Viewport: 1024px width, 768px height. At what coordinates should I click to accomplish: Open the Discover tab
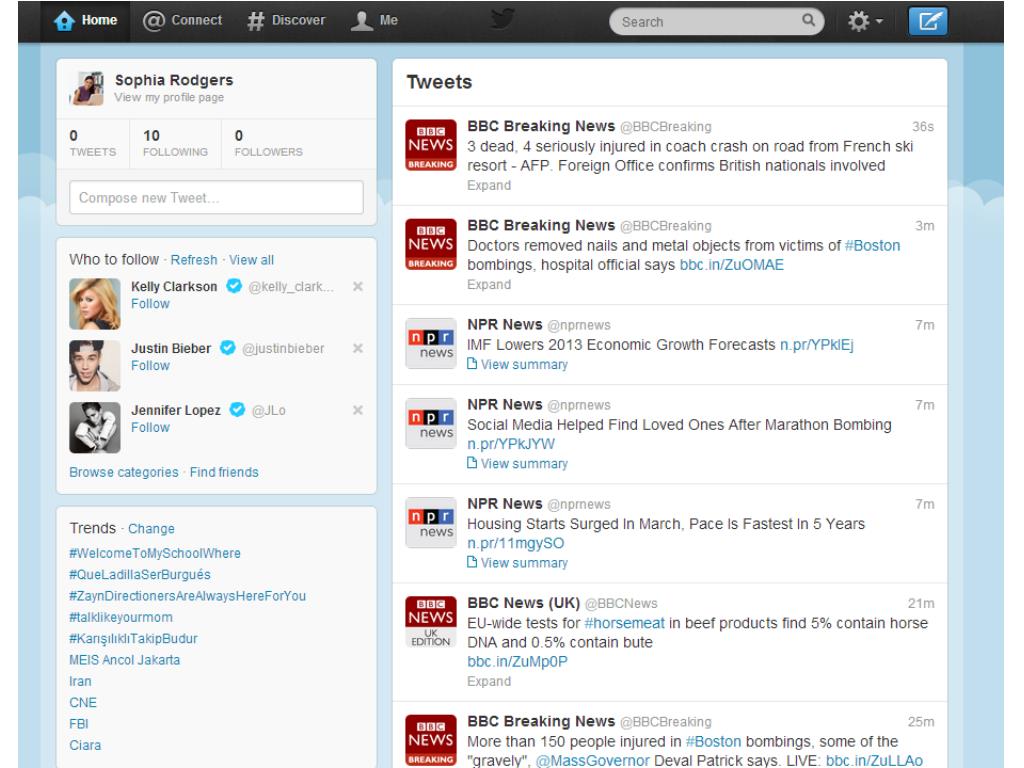pos(286,21)
